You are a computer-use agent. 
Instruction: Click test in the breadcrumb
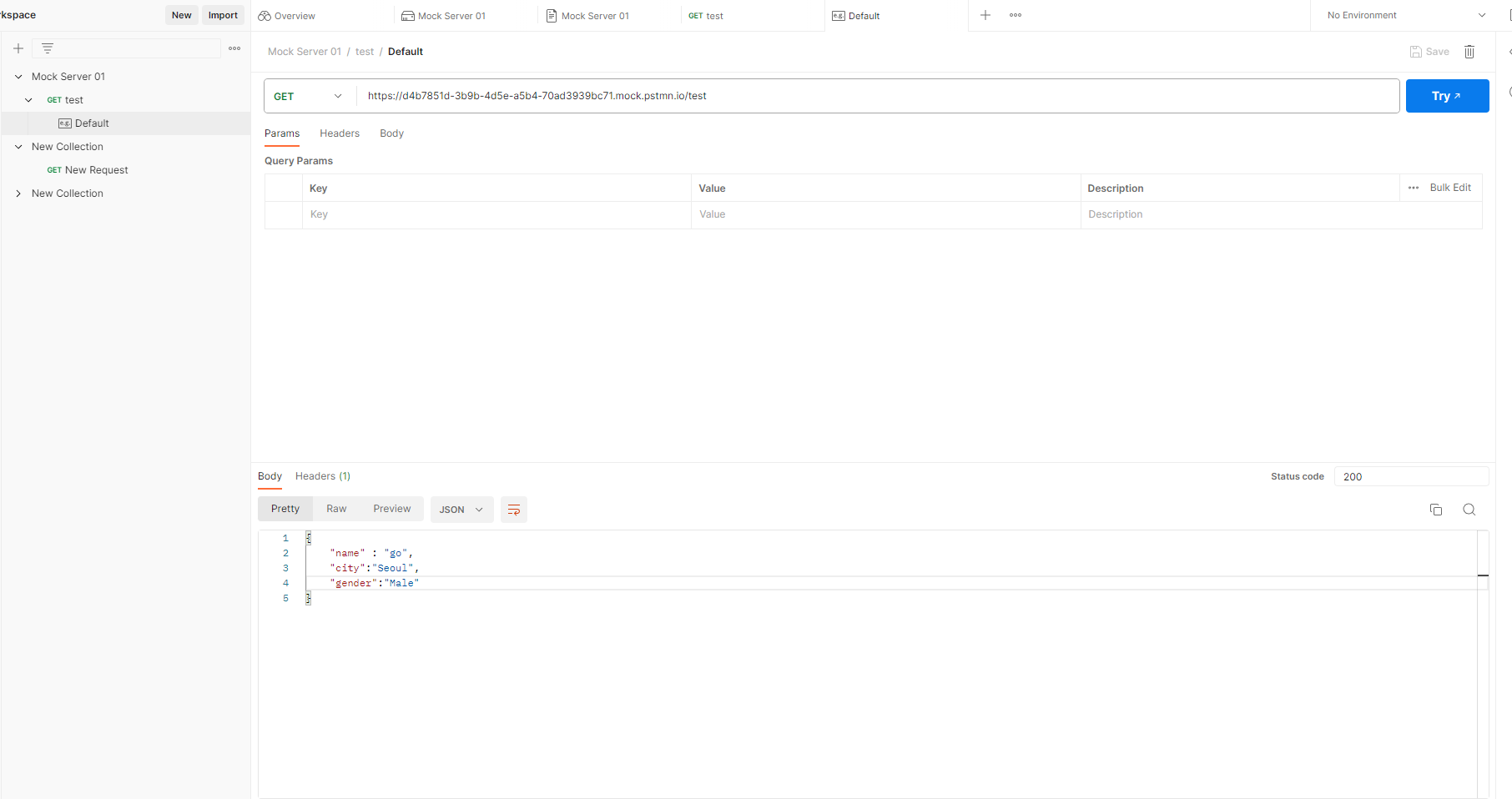365,52
